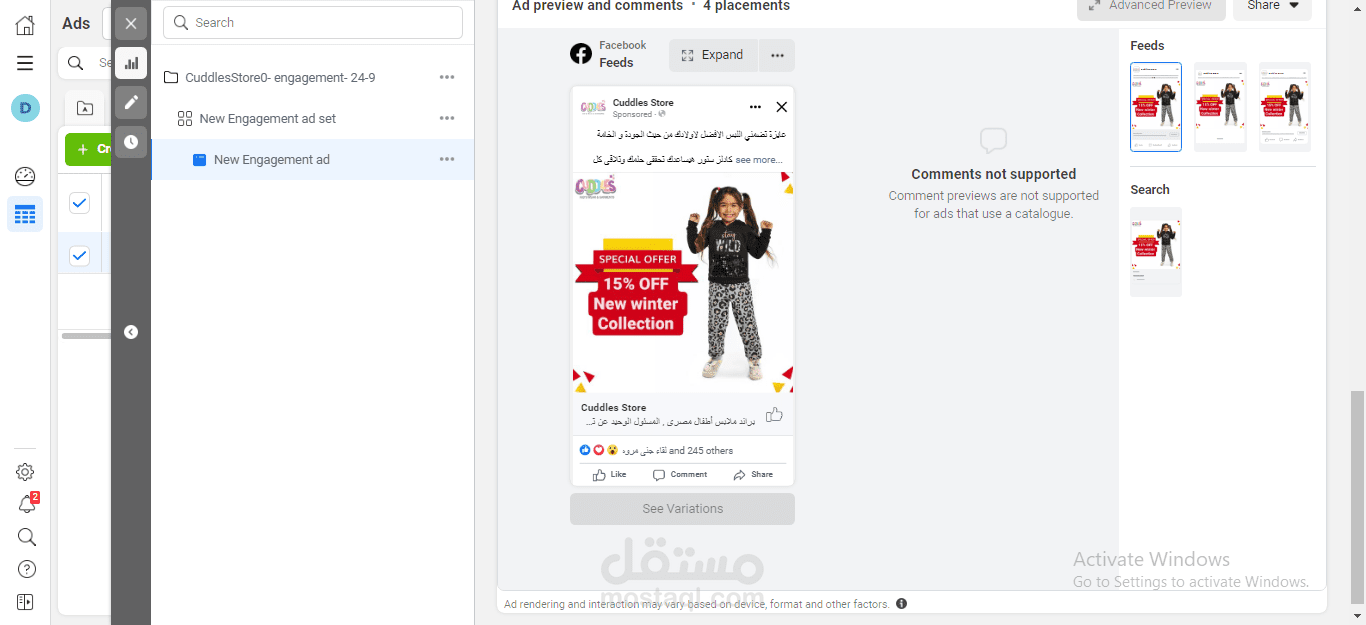Click the Facebook logo of Feeds placement

point(581,54)
